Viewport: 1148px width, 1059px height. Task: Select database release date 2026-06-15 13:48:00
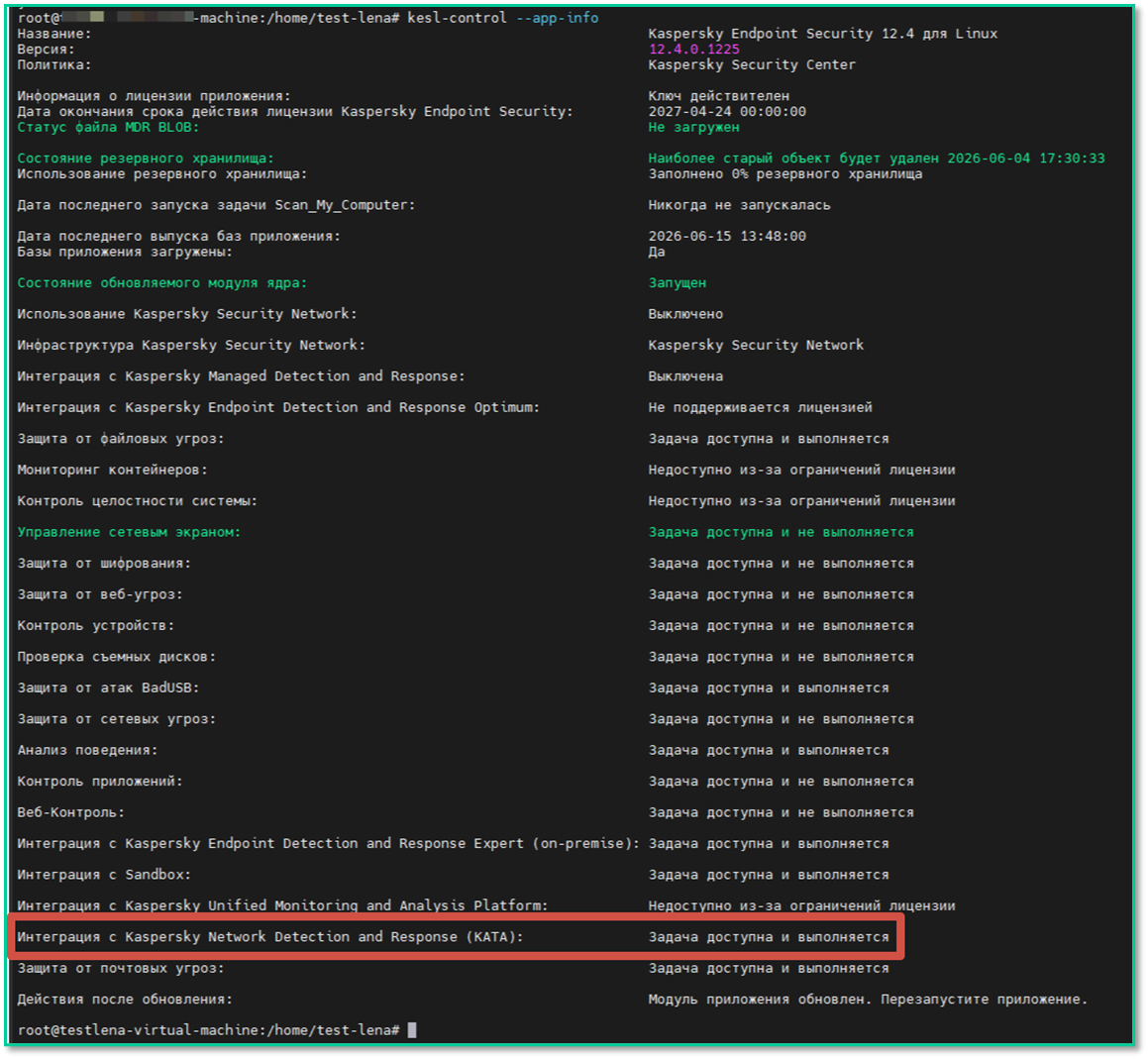727,236
